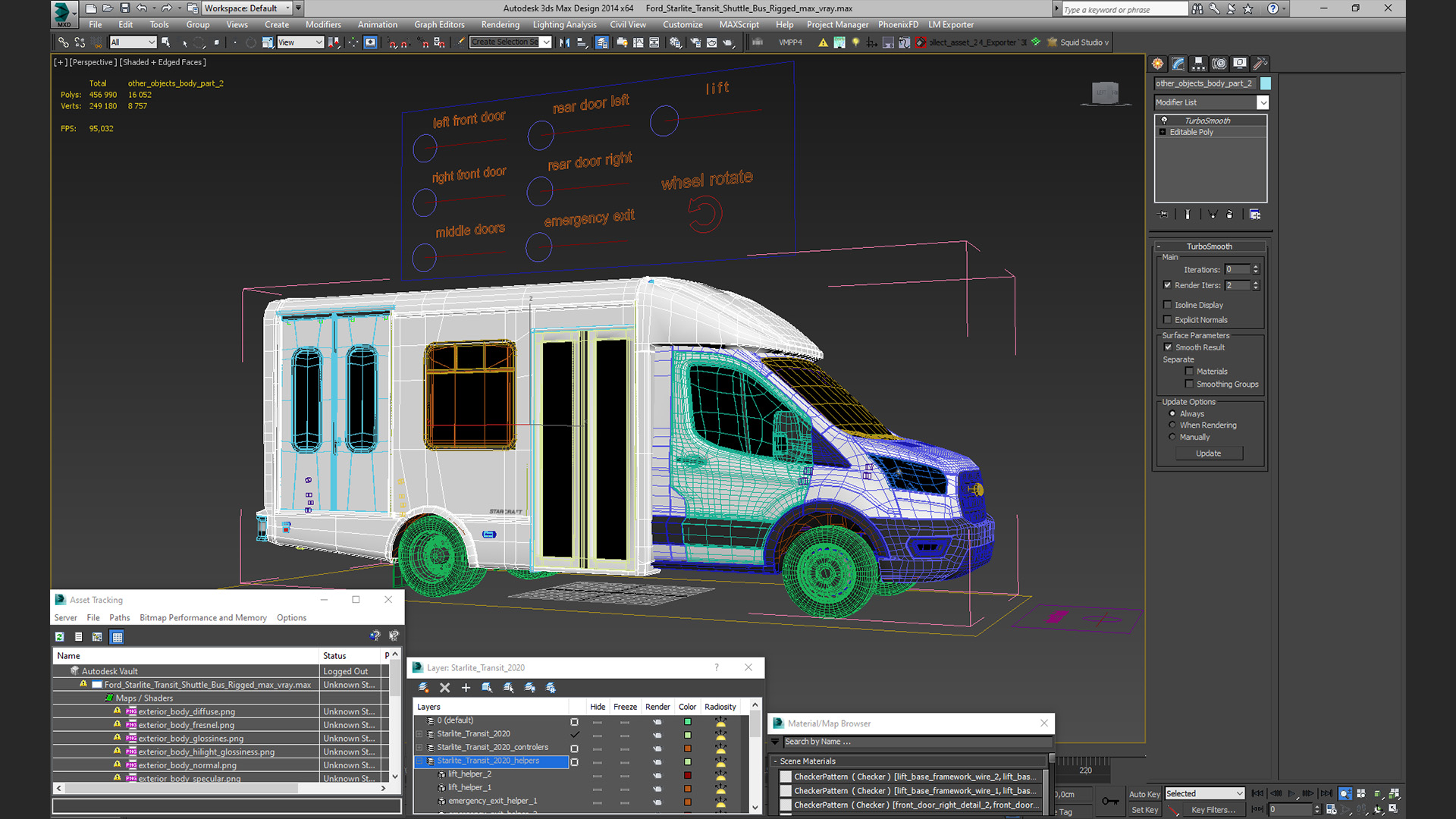Image resolution: width=1456 pixels, height=819 pixels.
Task: Toggle Smooth Result checkbox
Action: [x=1169, y=347]
